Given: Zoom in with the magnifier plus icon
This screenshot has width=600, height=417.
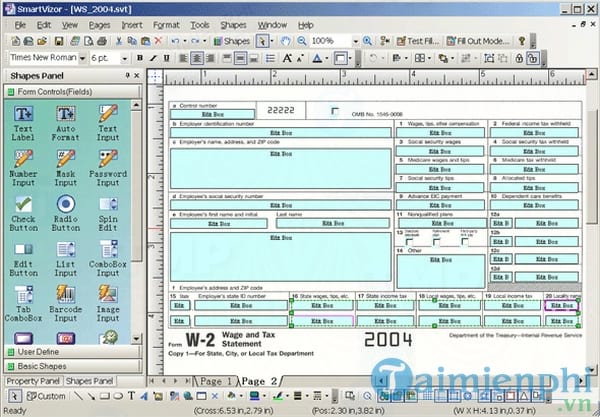Looking at the screenshot, I should coord(367,41).
